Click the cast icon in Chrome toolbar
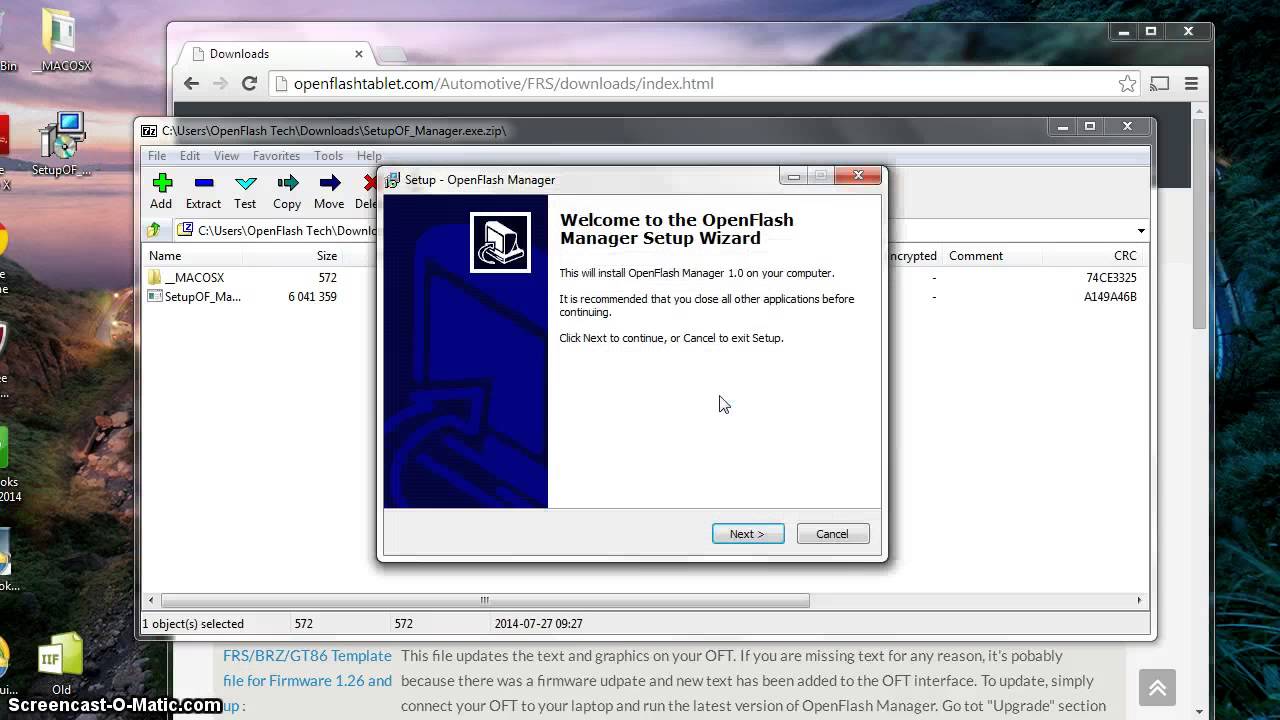Screen dimensions: 1280x720 [1160, 84]
